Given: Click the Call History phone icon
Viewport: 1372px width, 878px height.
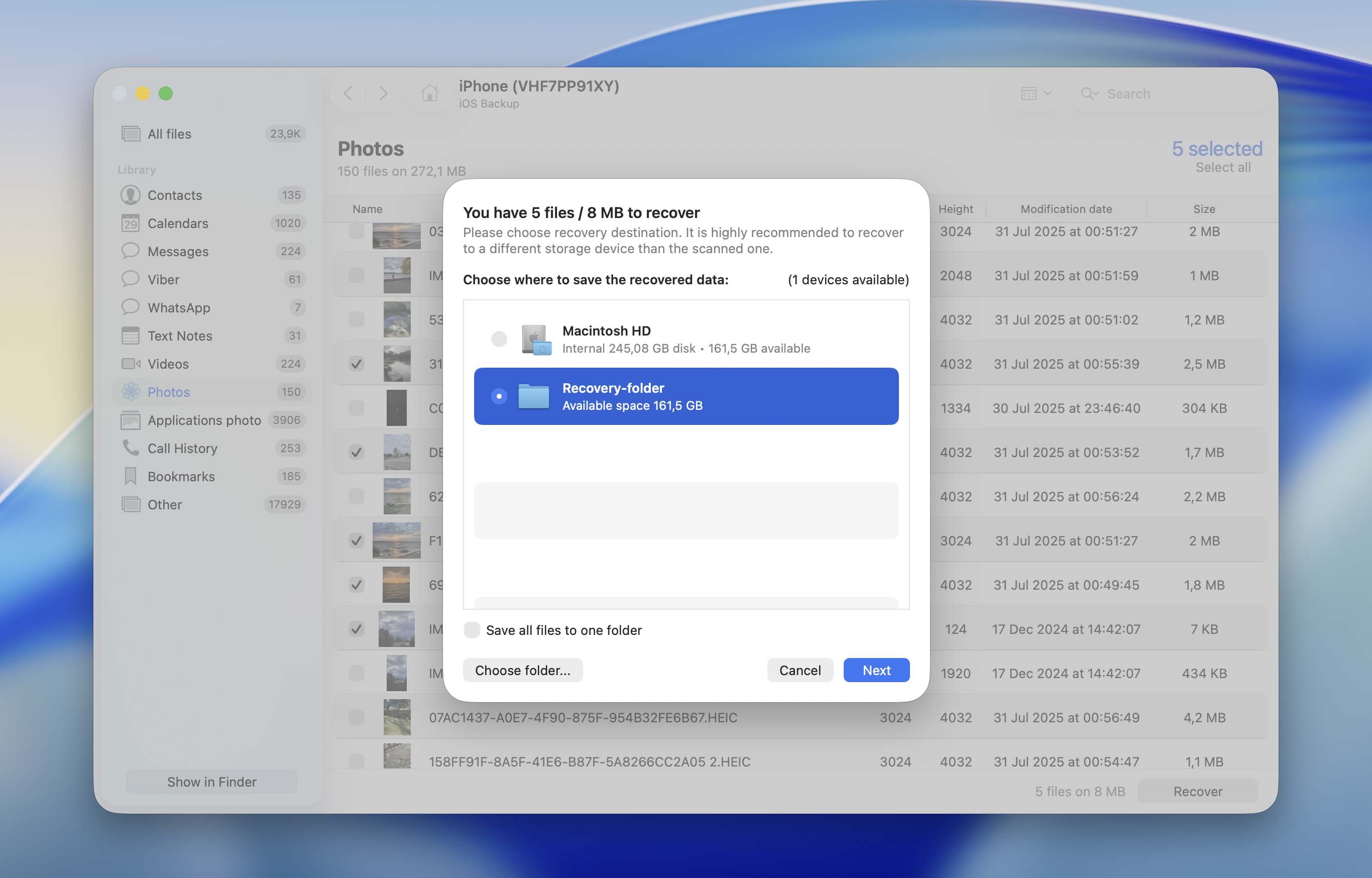Looking at the screenshot, I should tap(131, 448).
